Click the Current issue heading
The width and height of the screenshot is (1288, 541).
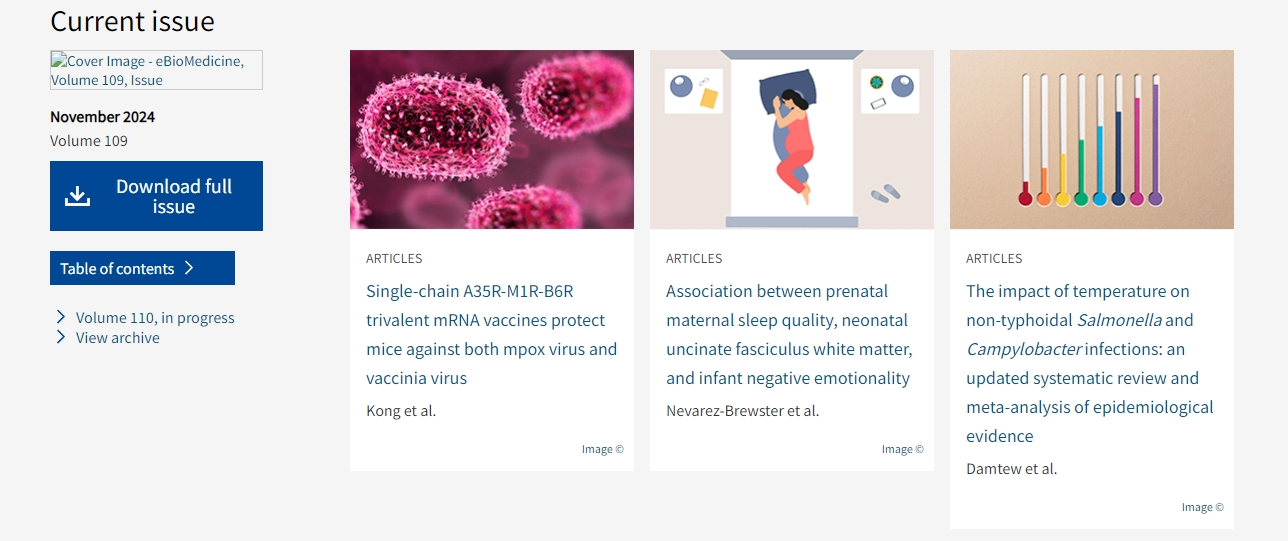[132, 21]
